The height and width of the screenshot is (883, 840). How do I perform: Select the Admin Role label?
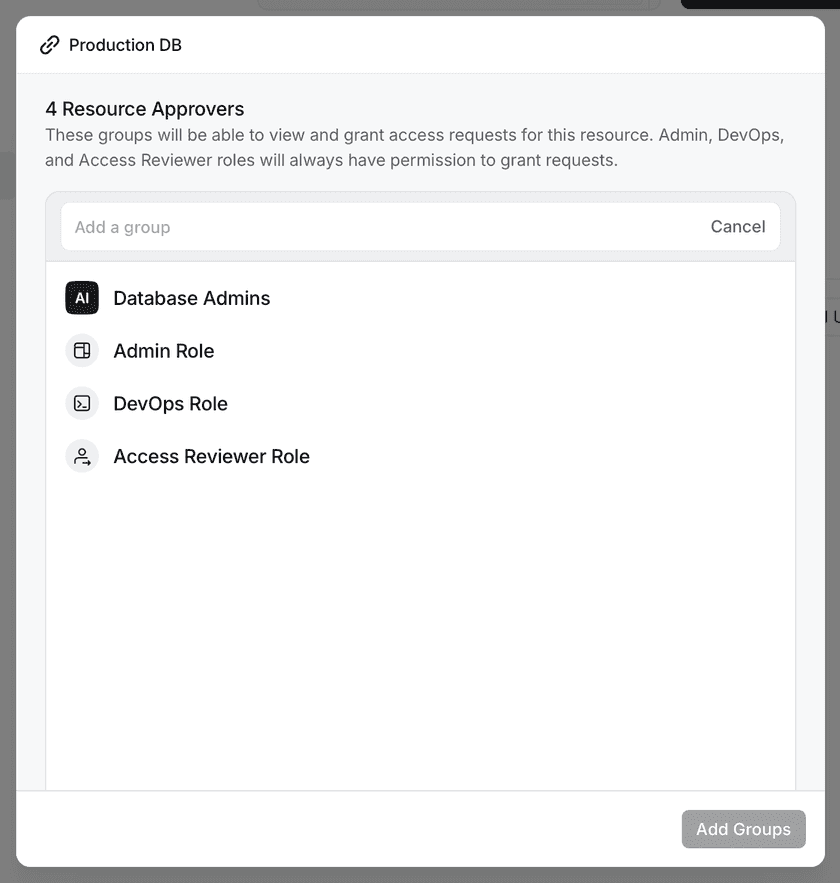[x=164, y=351]
